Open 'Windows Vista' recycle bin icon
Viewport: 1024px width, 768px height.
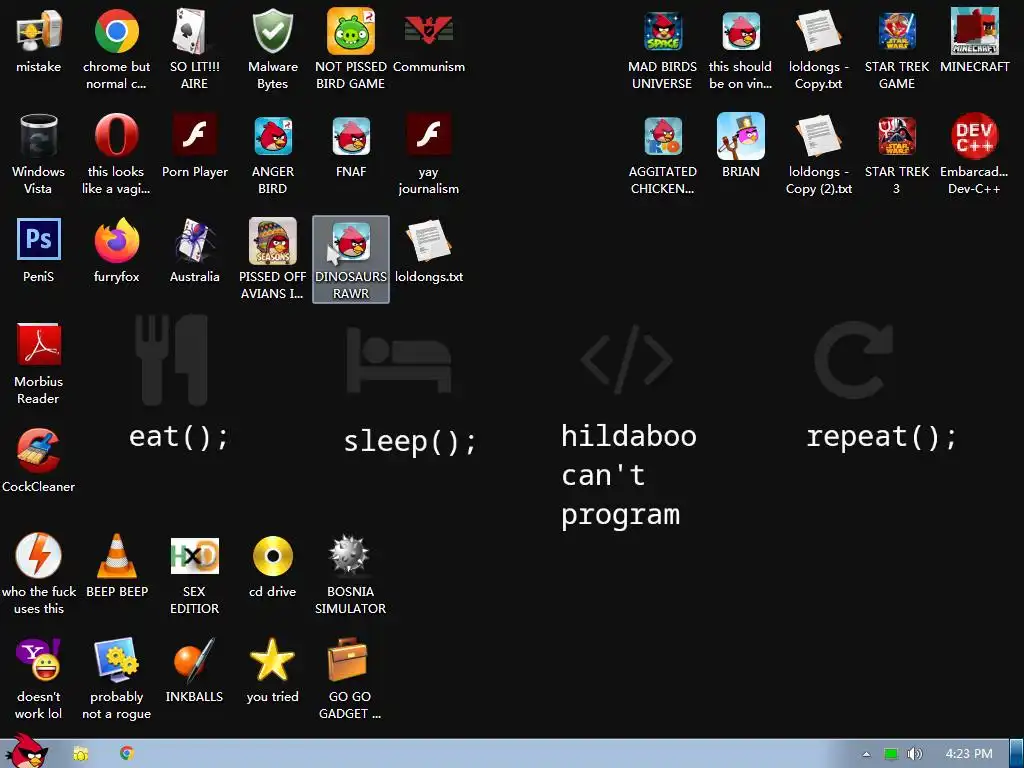tap(39, 136)
